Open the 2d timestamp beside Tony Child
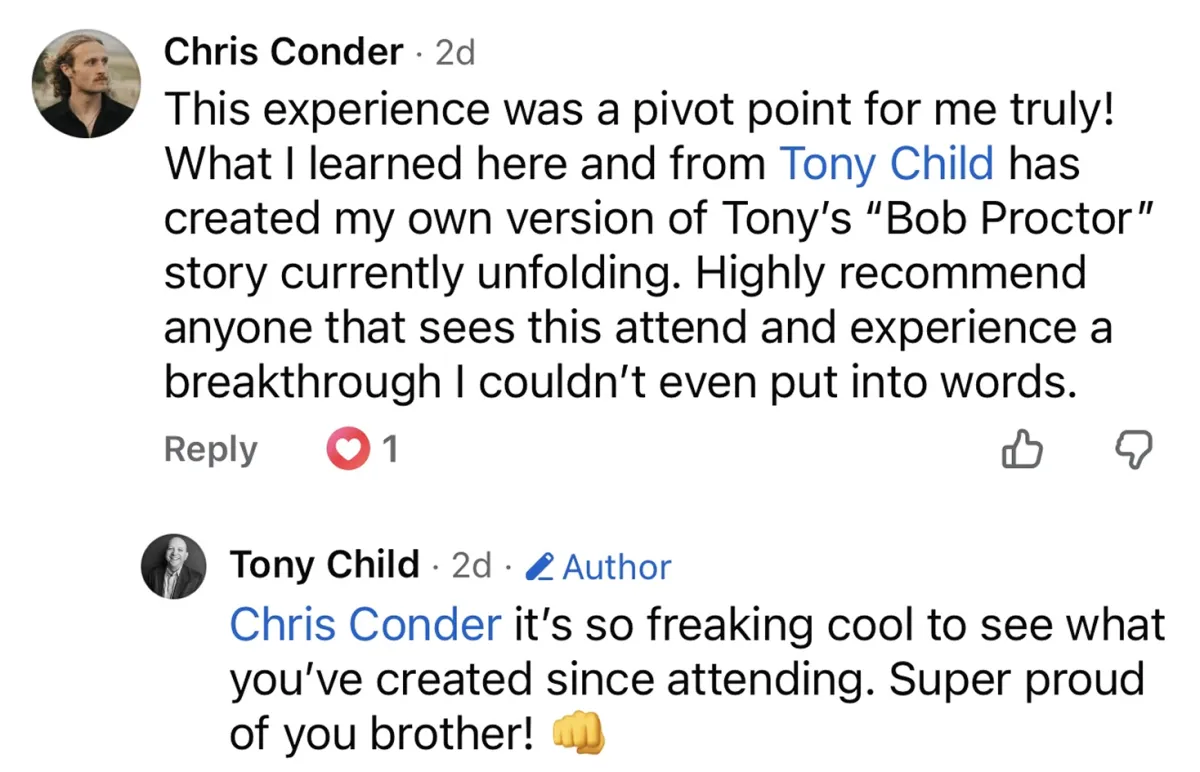The height and width of the screenshot is (772, 1200). (x=472, y=566)
